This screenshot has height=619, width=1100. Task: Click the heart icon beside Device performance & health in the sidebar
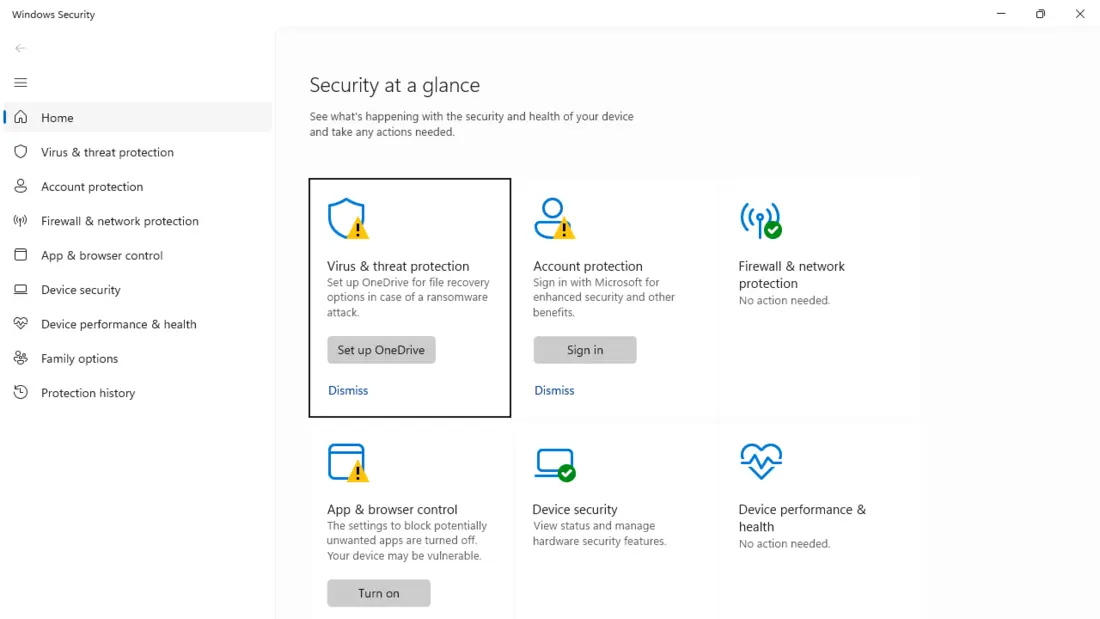(20, 324)
